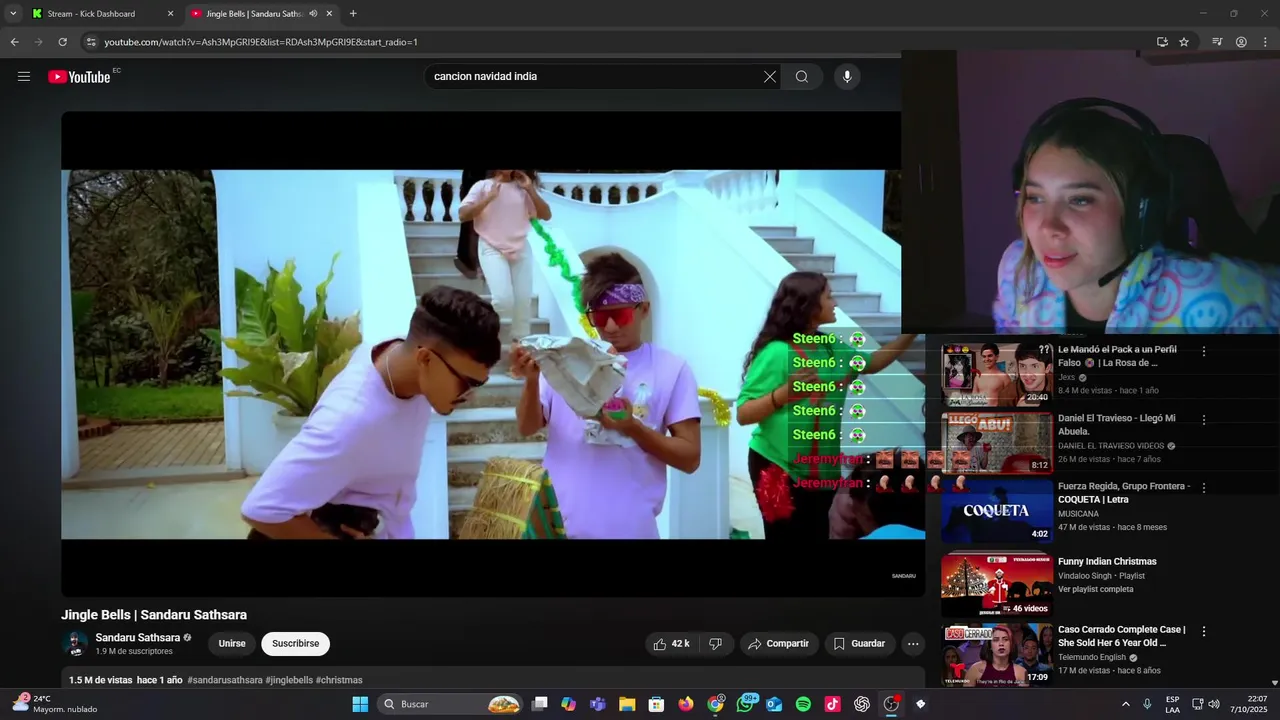
Task: Toggle microphone icon in system tray
Action: [1147, 704]
